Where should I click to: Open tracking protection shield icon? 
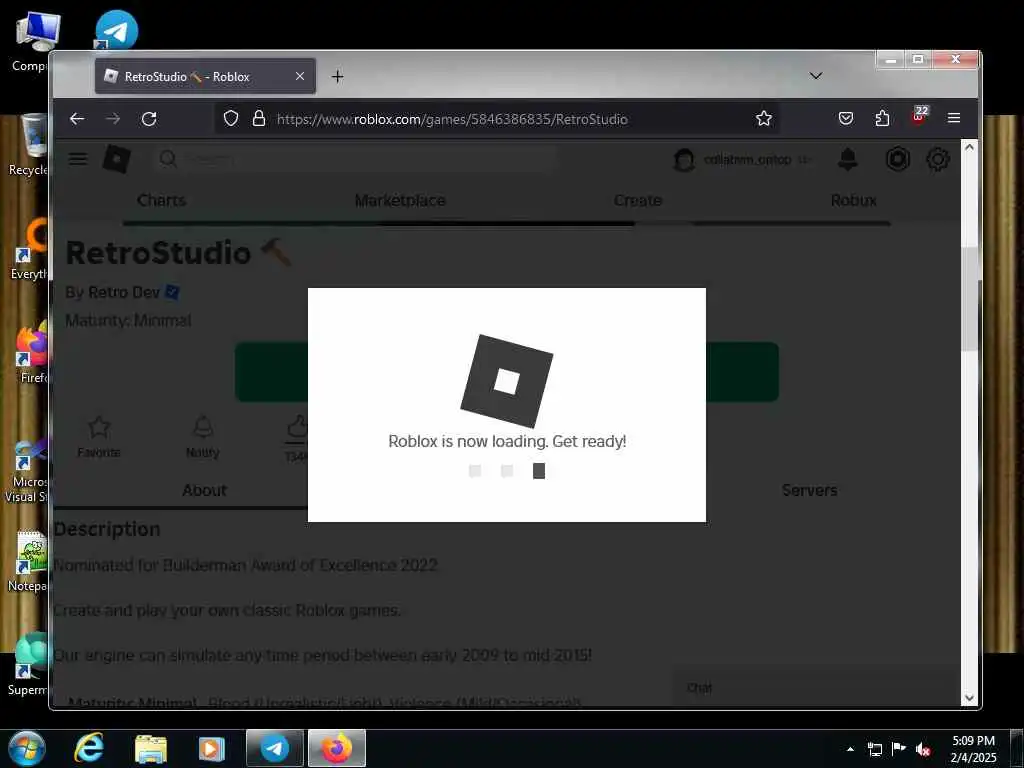231,119
